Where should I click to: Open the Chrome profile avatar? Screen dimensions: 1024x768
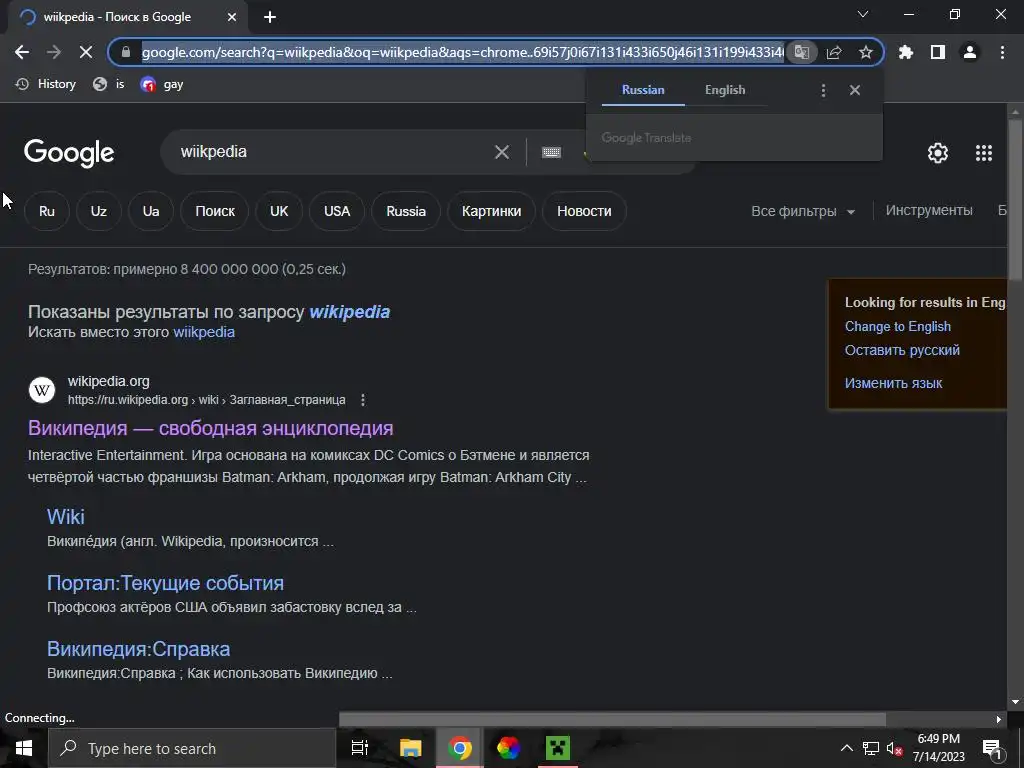(970, 52)
